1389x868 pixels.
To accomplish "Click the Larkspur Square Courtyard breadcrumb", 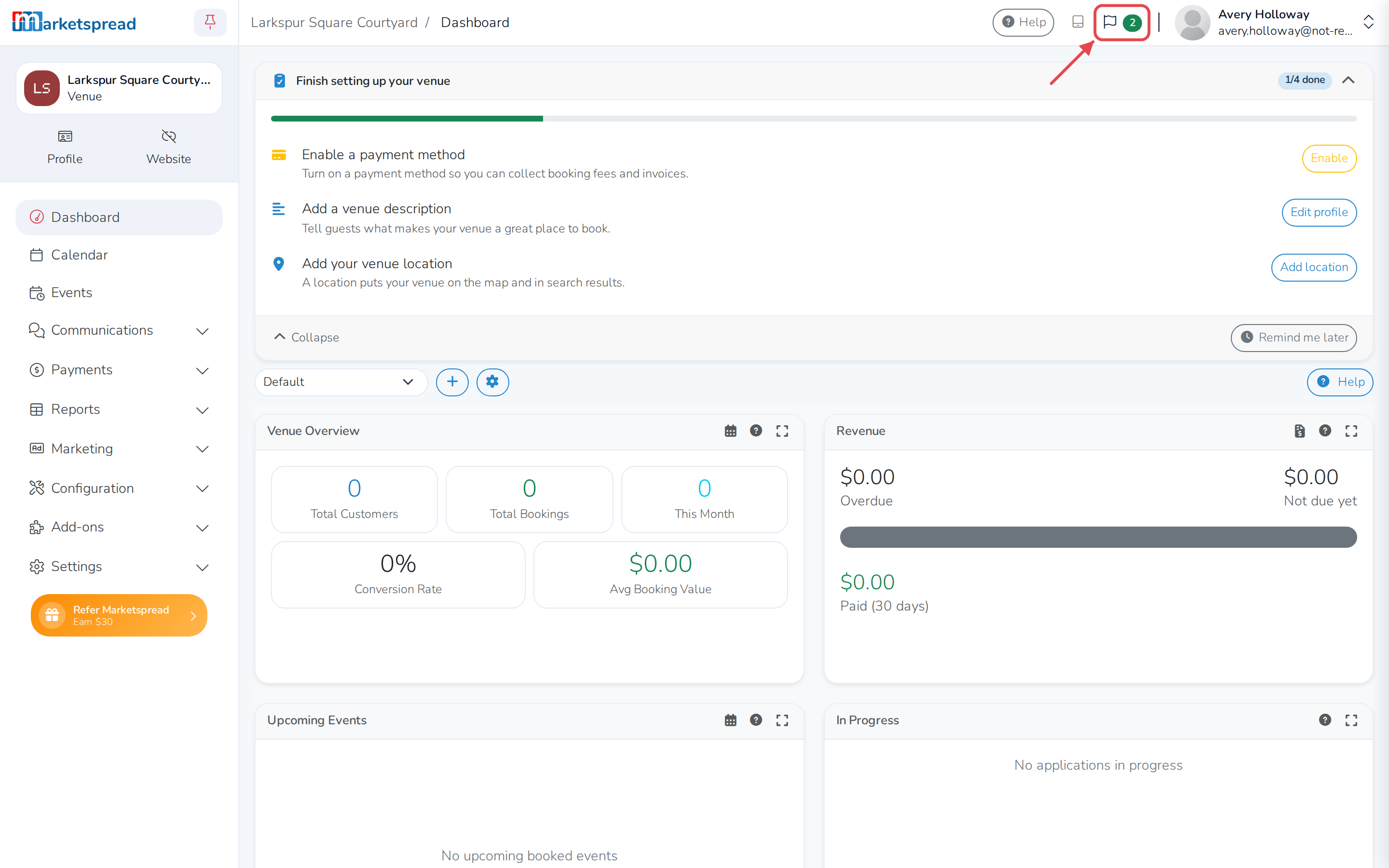I will [334, 22].
